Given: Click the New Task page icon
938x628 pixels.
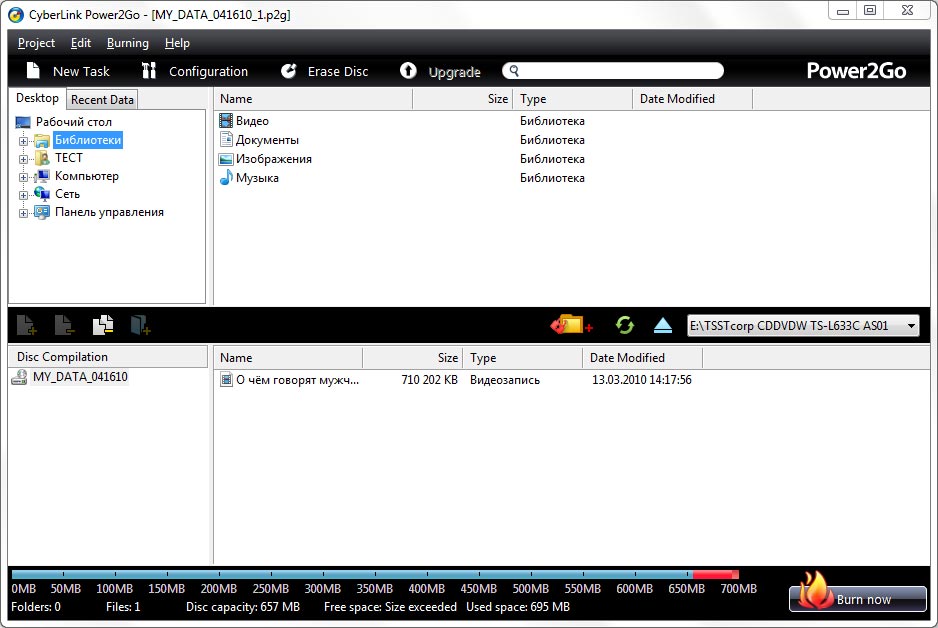Looking at the screenshot, I should point(34,71).
